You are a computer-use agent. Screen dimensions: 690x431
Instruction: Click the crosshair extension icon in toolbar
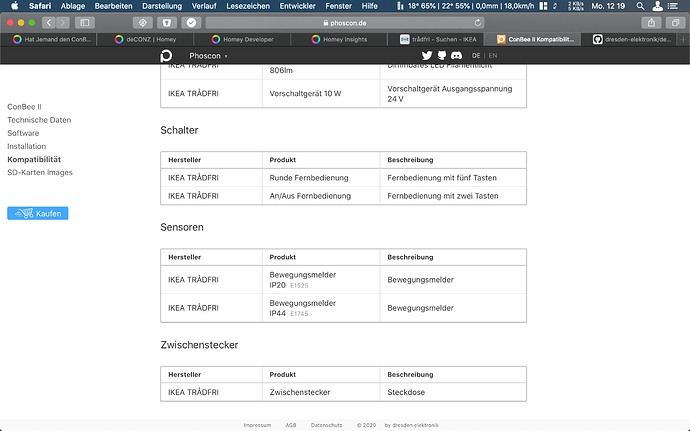point(143,22)
